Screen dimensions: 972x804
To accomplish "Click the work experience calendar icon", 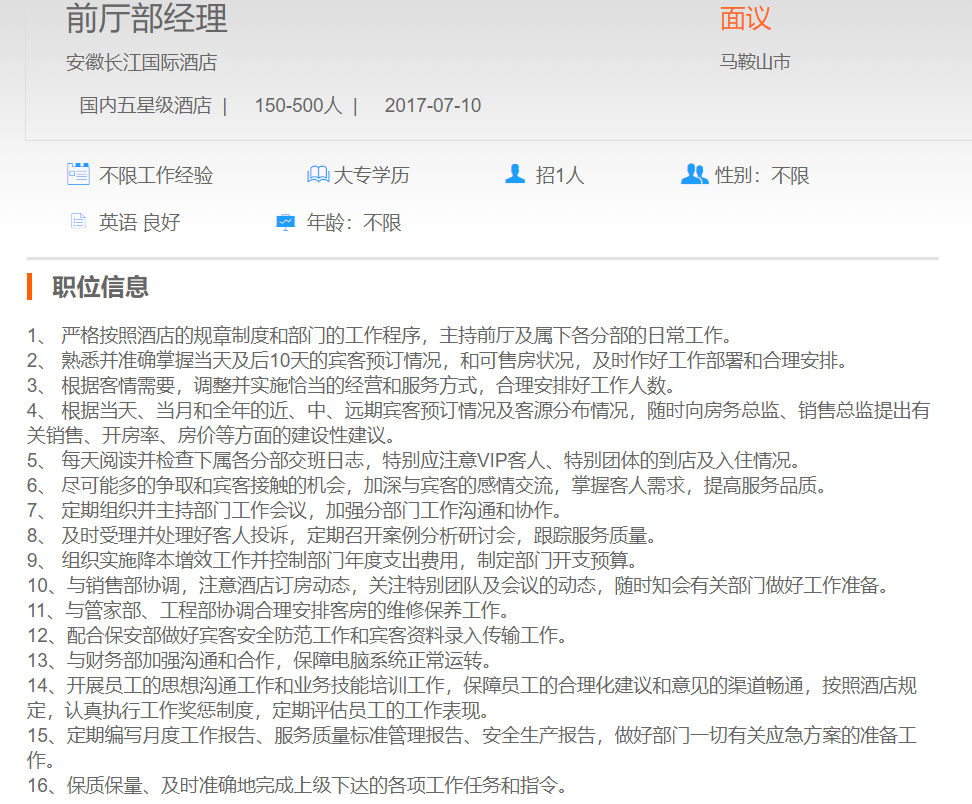I will click(x=78, y=175).
